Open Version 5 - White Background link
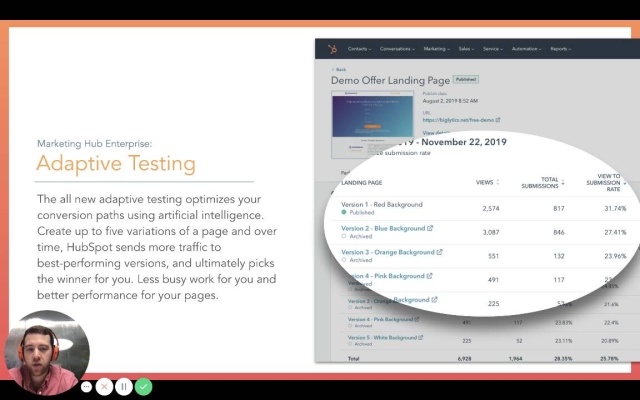The width and height of the screenshot is (640, 400). coord(382,338)
